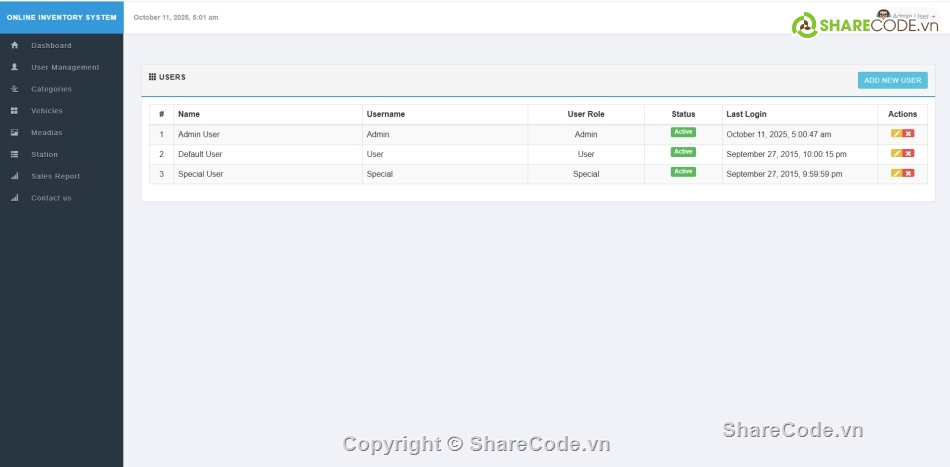The height and width of the screenshot is (467, 950).
Task: Click the edit icon for Special User
Action: pyautogui.click(x=897, y=173)
